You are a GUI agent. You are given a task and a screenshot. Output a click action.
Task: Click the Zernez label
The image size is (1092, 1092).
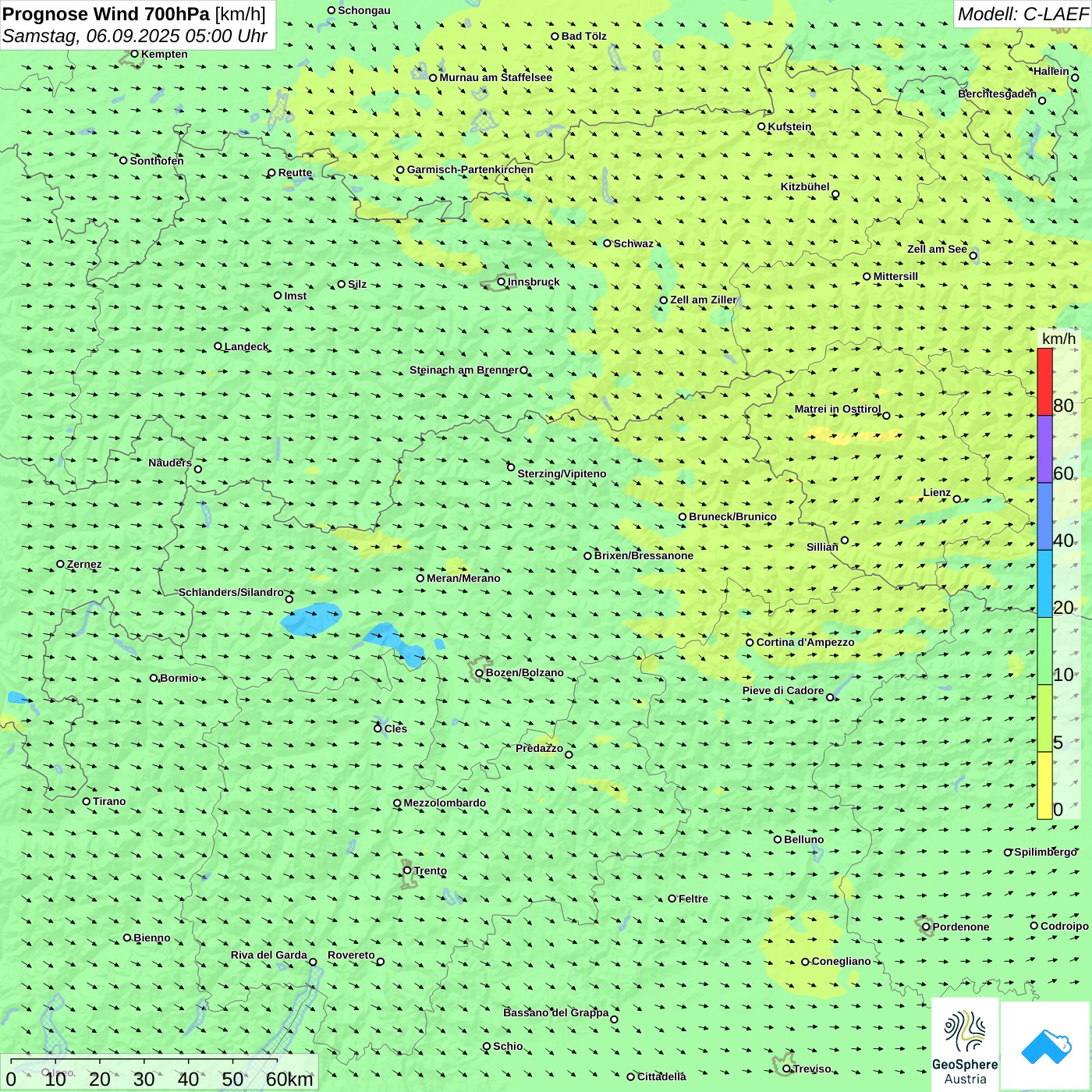tap(84, 564)
